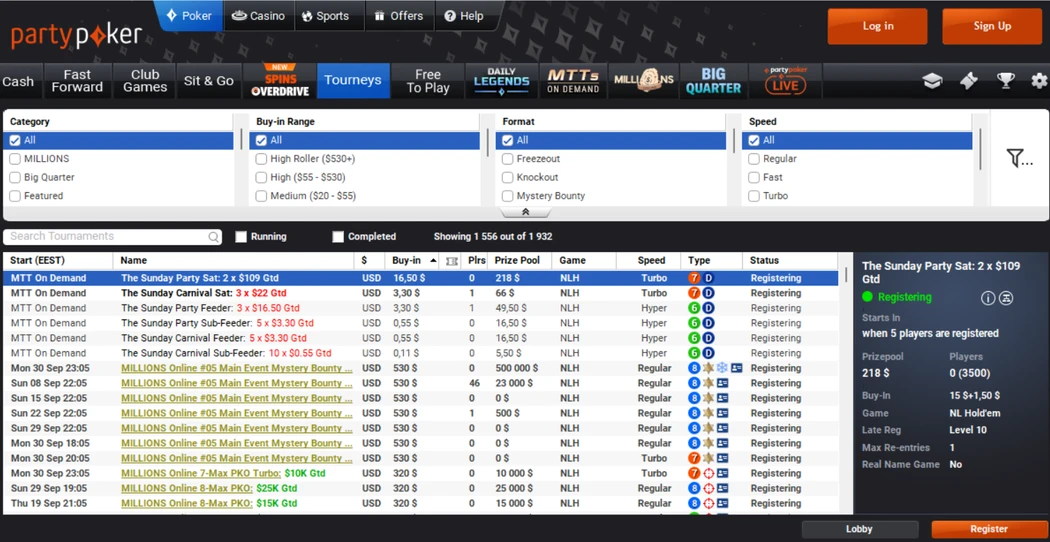Switch to the Casino tab
The image size is (1050, 542).
[258, 16]
